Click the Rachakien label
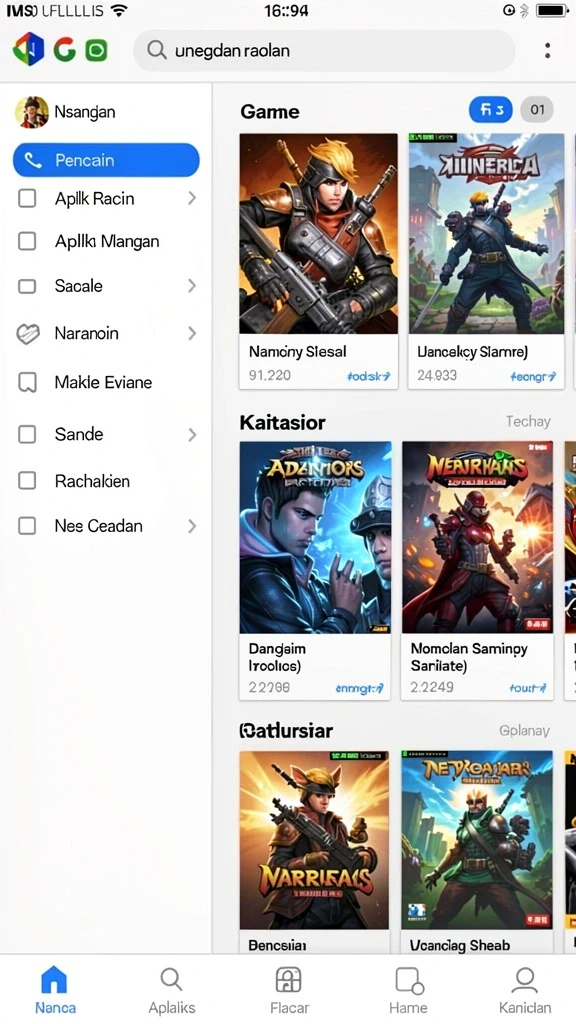Image resolution: width=576 pixels, height=1024 pixels. pos(92,481)
